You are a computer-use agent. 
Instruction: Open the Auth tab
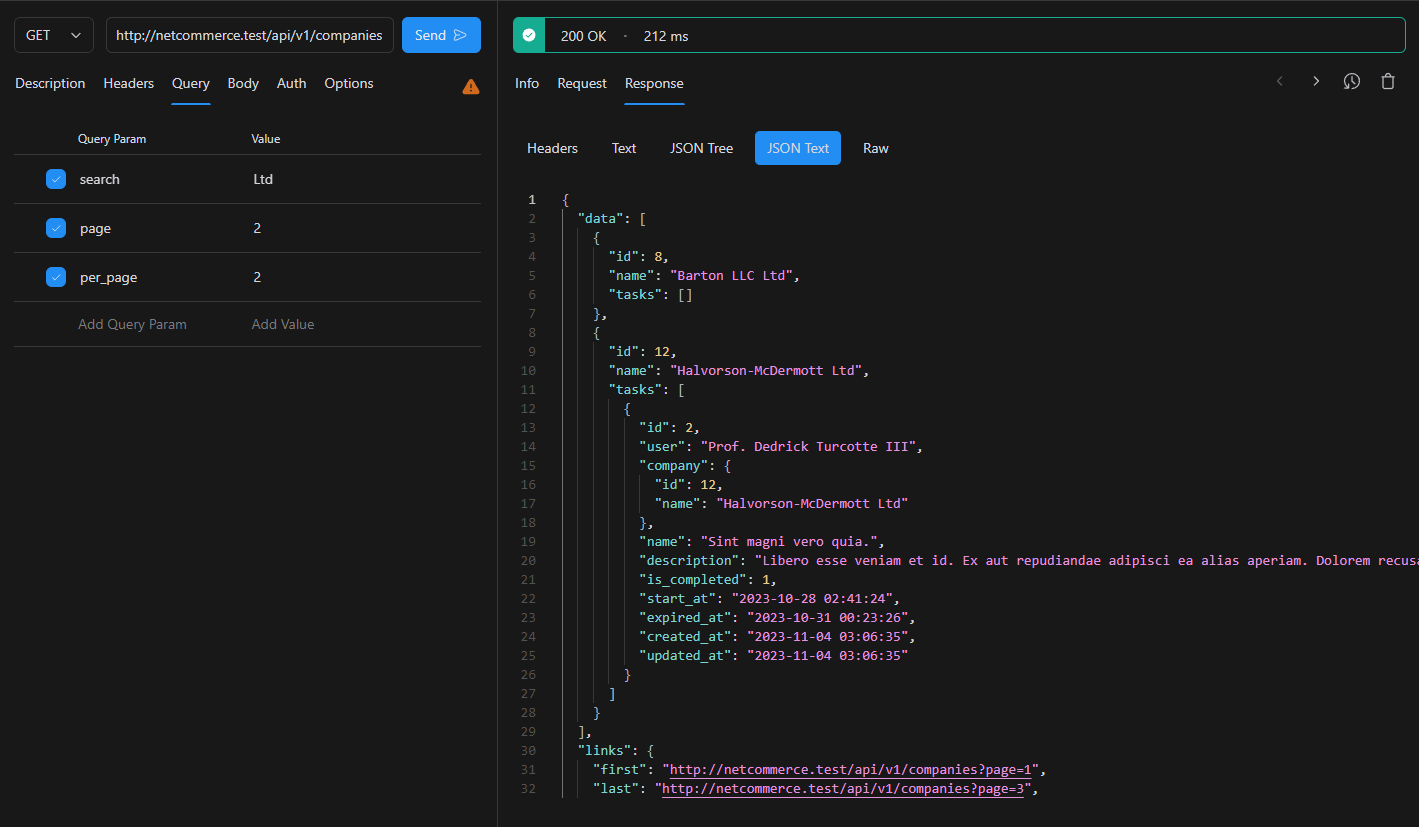(x=291, y=83)
